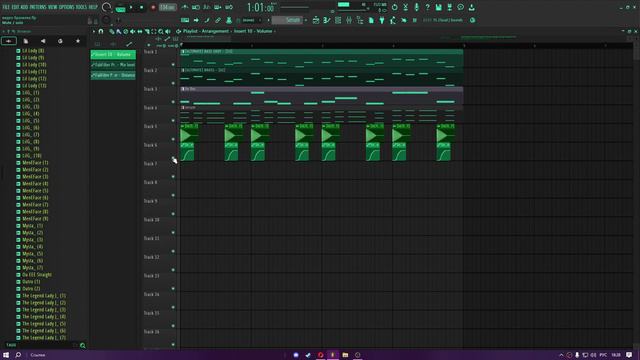This screenshot has height=360, width=640.
Task: Select the Delete tool in playlist
Action: click(125, 31)
